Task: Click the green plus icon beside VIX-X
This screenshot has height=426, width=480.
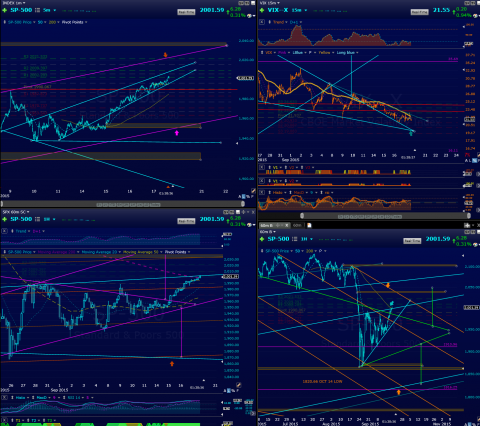Action: pos(262,10)
